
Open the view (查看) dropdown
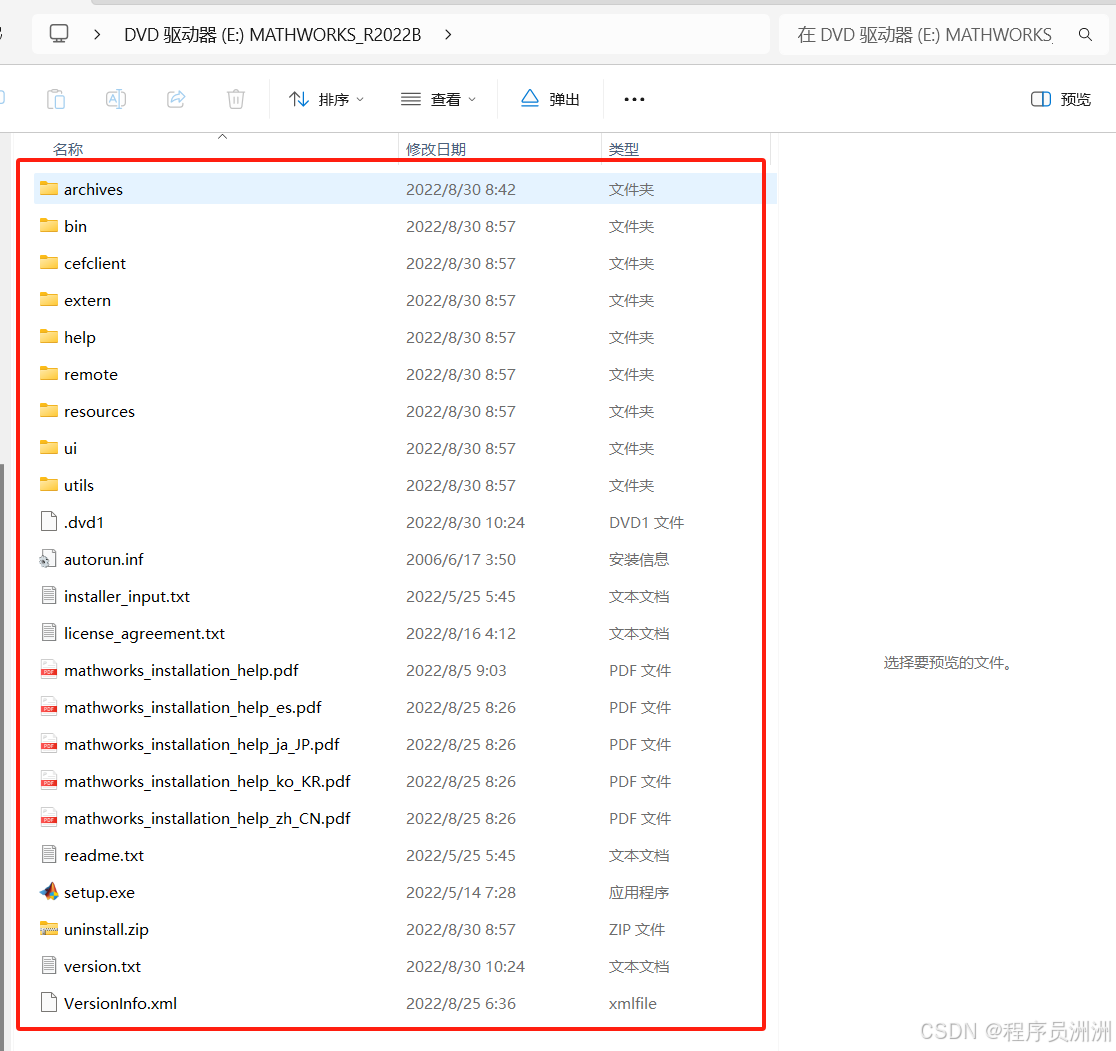pyautogui.click(x=438, y=100)
